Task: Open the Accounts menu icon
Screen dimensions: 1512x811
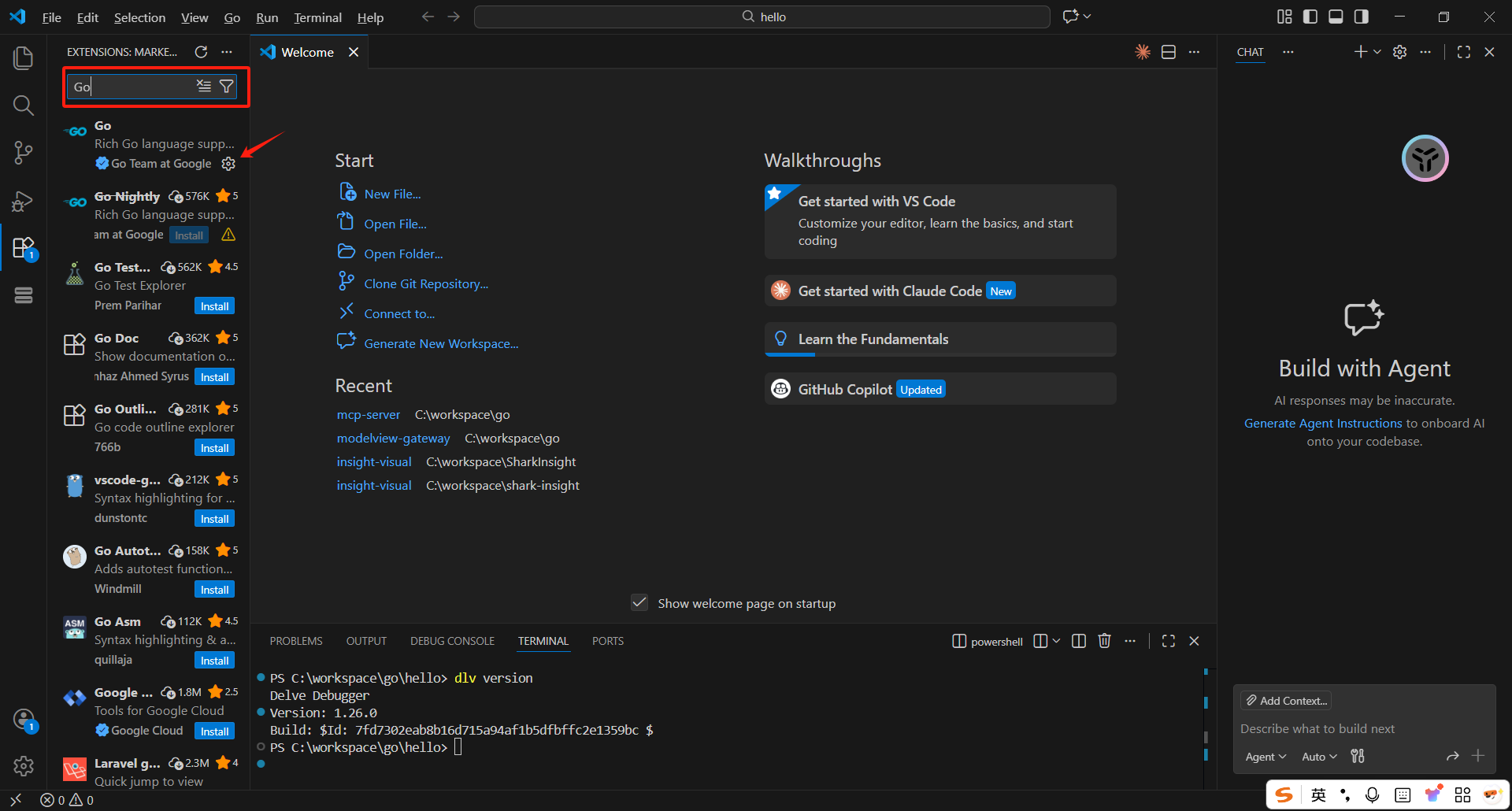Action: pyautogui.click(x=24, y=720)
